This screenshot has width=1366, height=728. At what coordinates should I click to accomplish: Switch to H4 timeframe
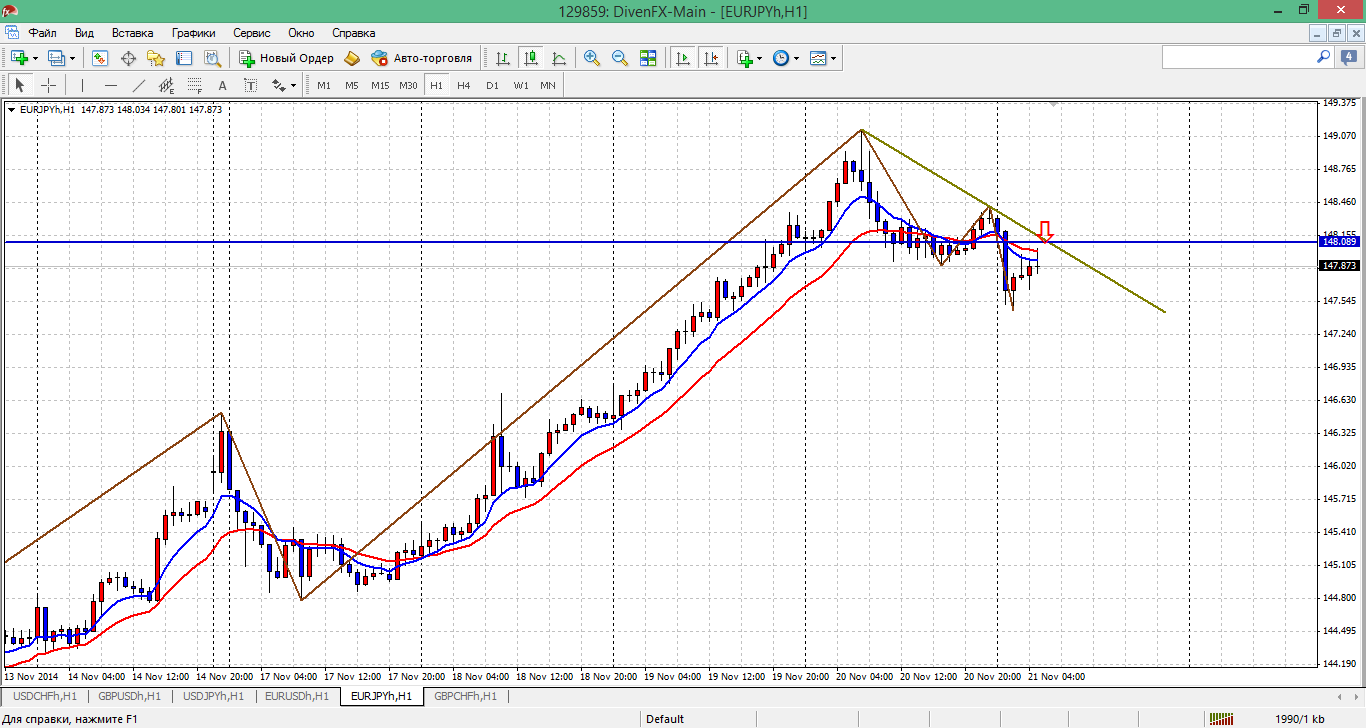[x=464, y=85]
